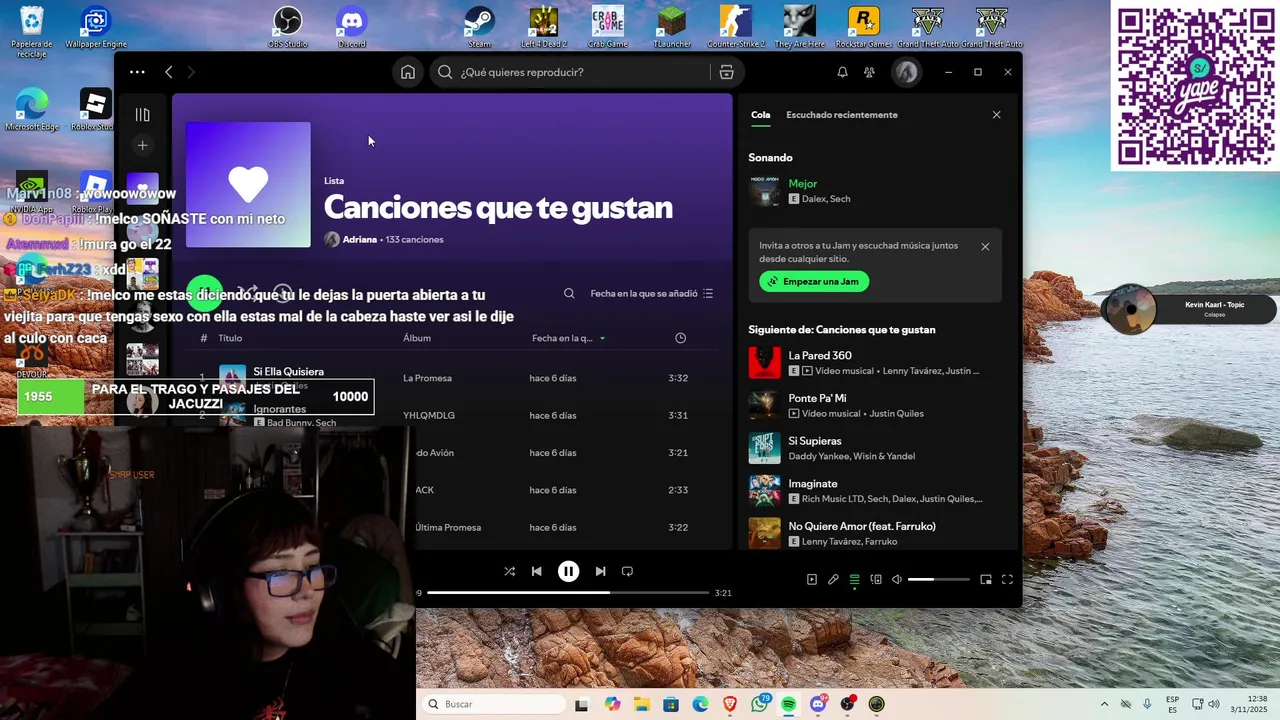Image resolution: width=1280 pixels, height=720 pixels.
Task: Switch to Escuchado recientemente tab
Action: click(x=842, y=115)
